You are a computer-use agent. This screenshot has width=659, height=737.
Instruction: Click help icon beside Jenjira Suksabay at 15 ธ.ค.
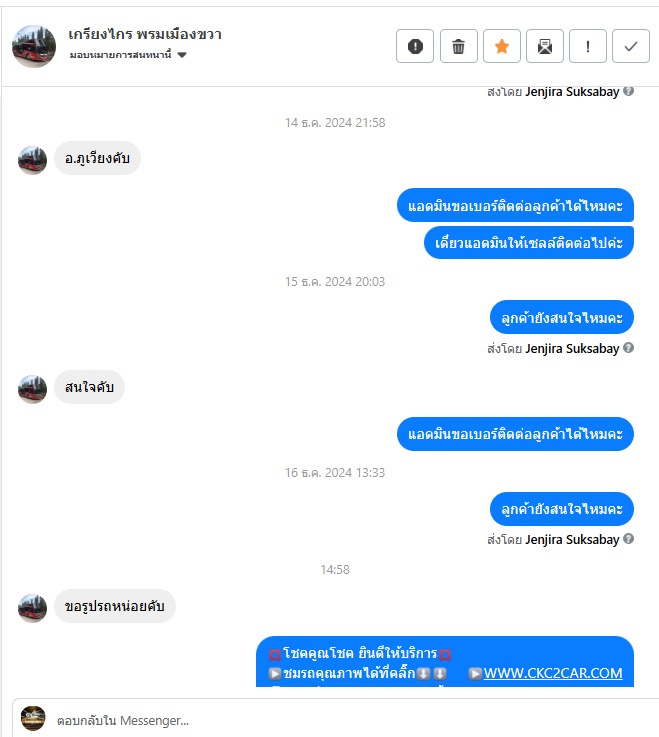[x=628, y=348]
